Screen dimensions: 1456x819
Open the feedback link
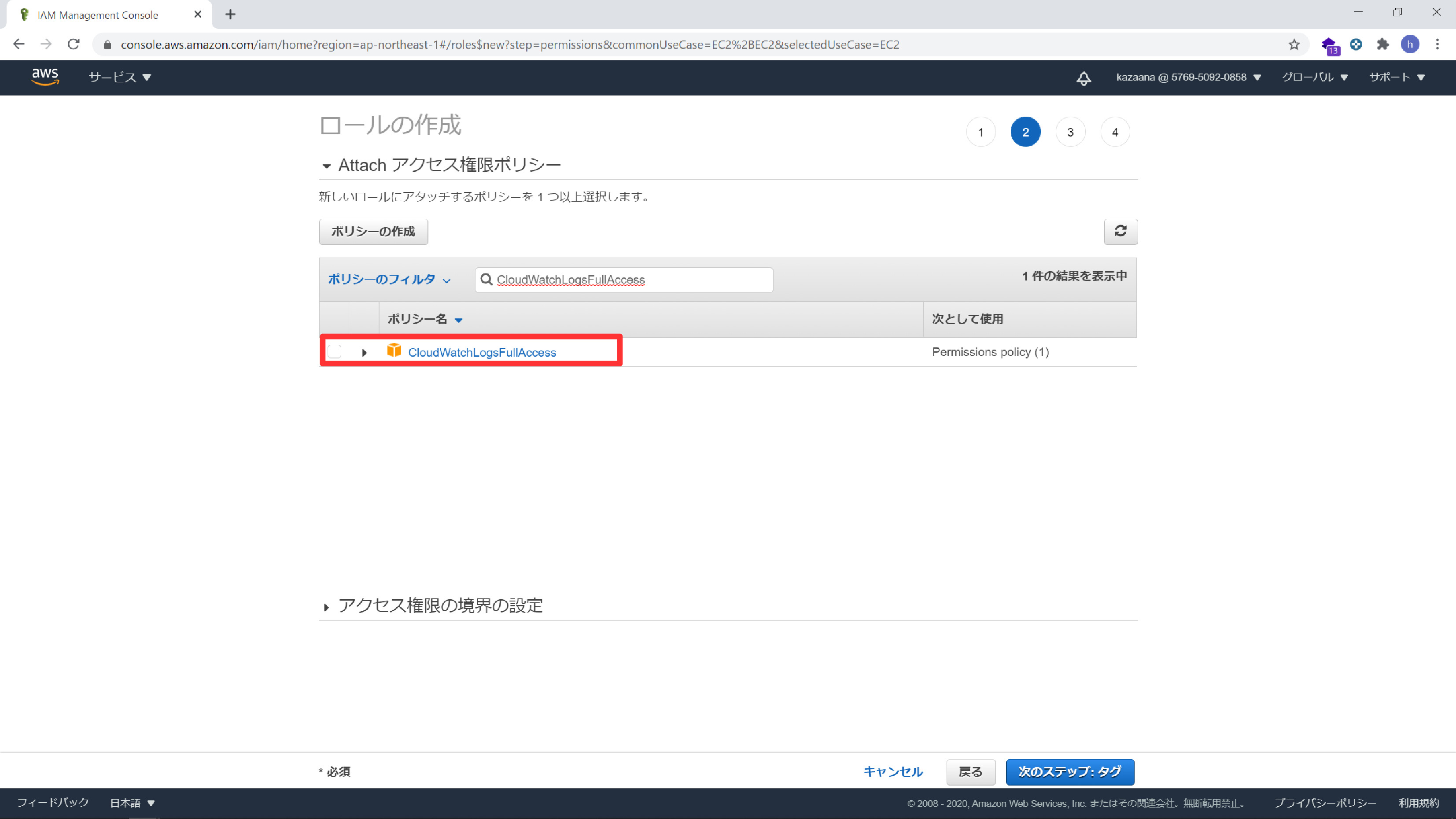click(53, 803)
